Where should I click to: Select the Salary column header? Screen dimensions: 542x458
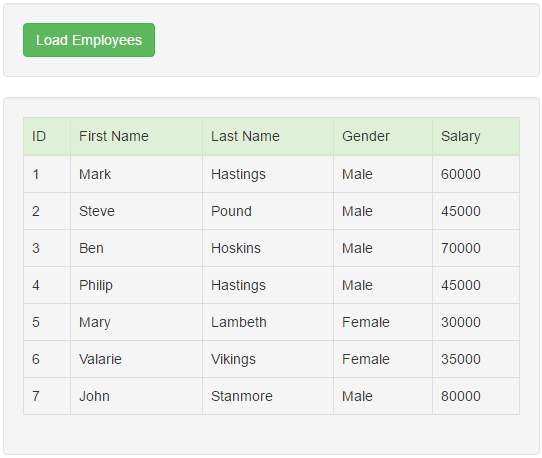[x=476, y=136]
